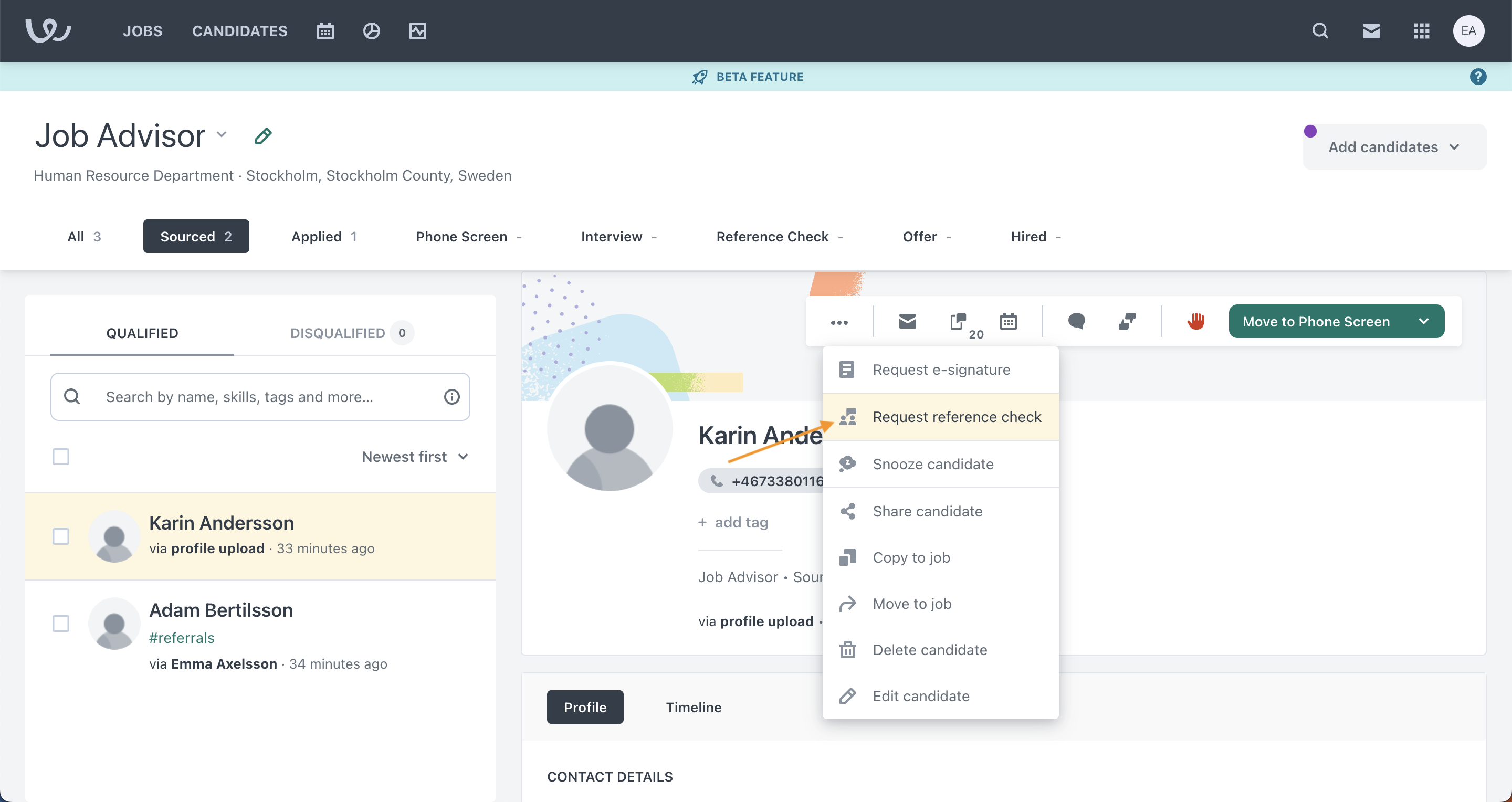The width and height of the screenshot is (1512, 802).
Task: Click the Workable logo icon
Action: (48, 30)
